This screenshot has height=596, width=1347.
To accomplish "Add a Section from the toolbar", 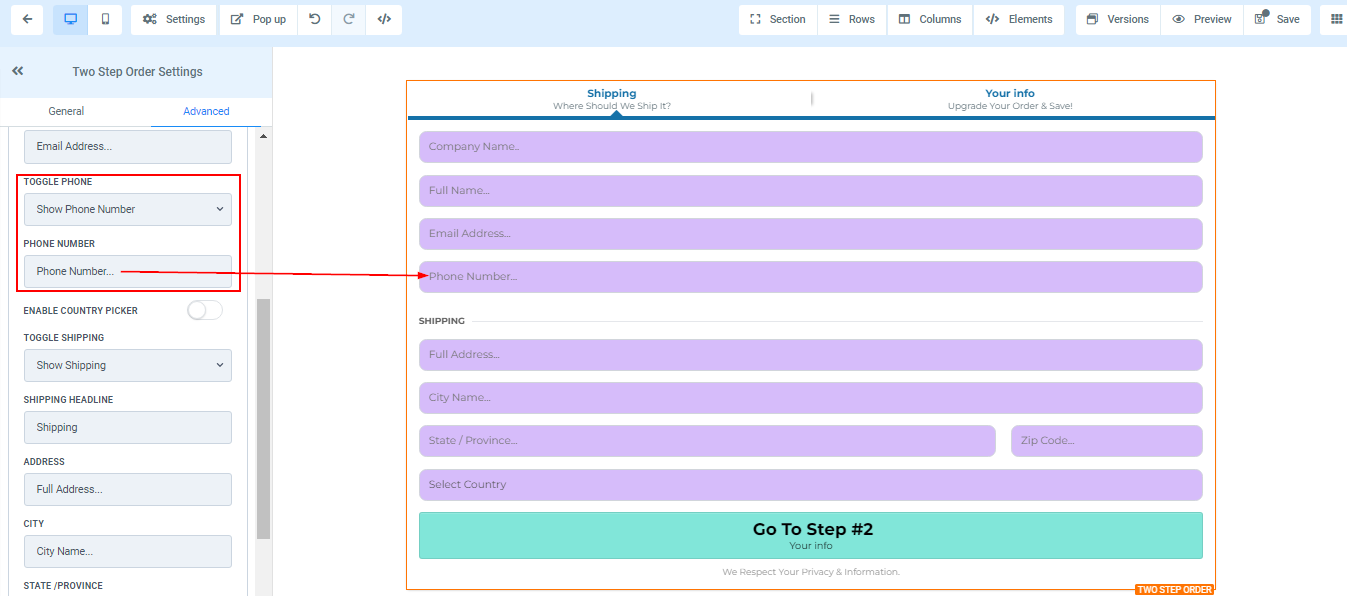I will point(777,19).
